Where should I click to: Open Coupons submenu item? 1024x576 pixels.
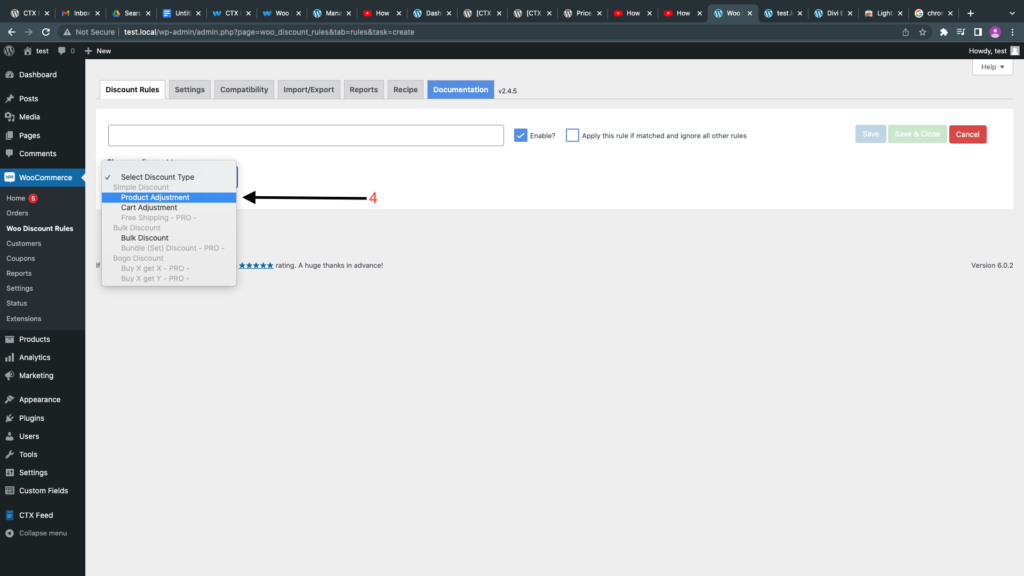pos(20,259)
